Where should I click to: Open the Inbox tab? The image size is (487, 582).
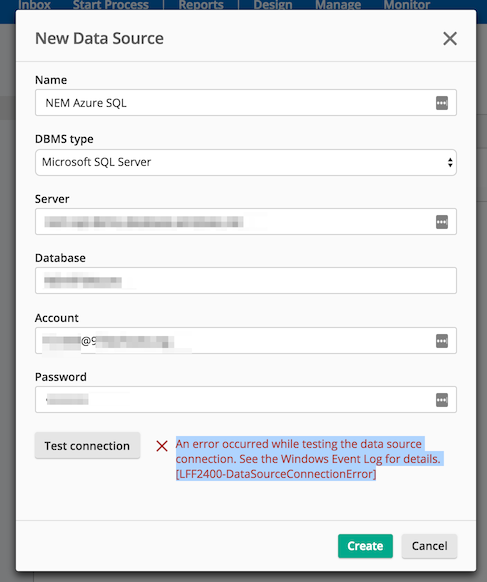click(34, 5)
